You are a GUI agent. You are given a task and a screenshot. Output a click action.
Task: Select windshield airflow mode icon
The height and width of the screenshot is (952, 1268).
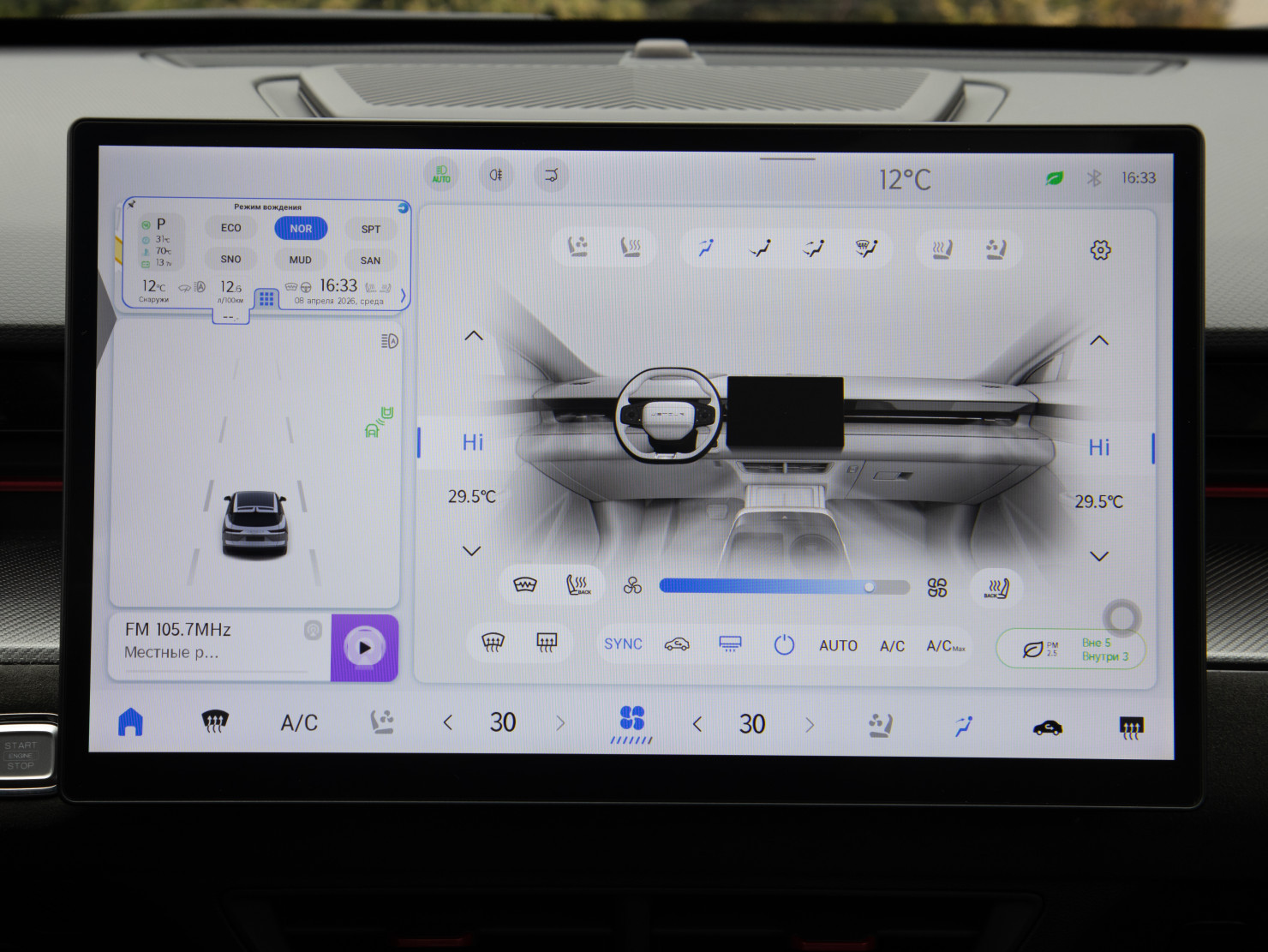[x=866, y=248]
